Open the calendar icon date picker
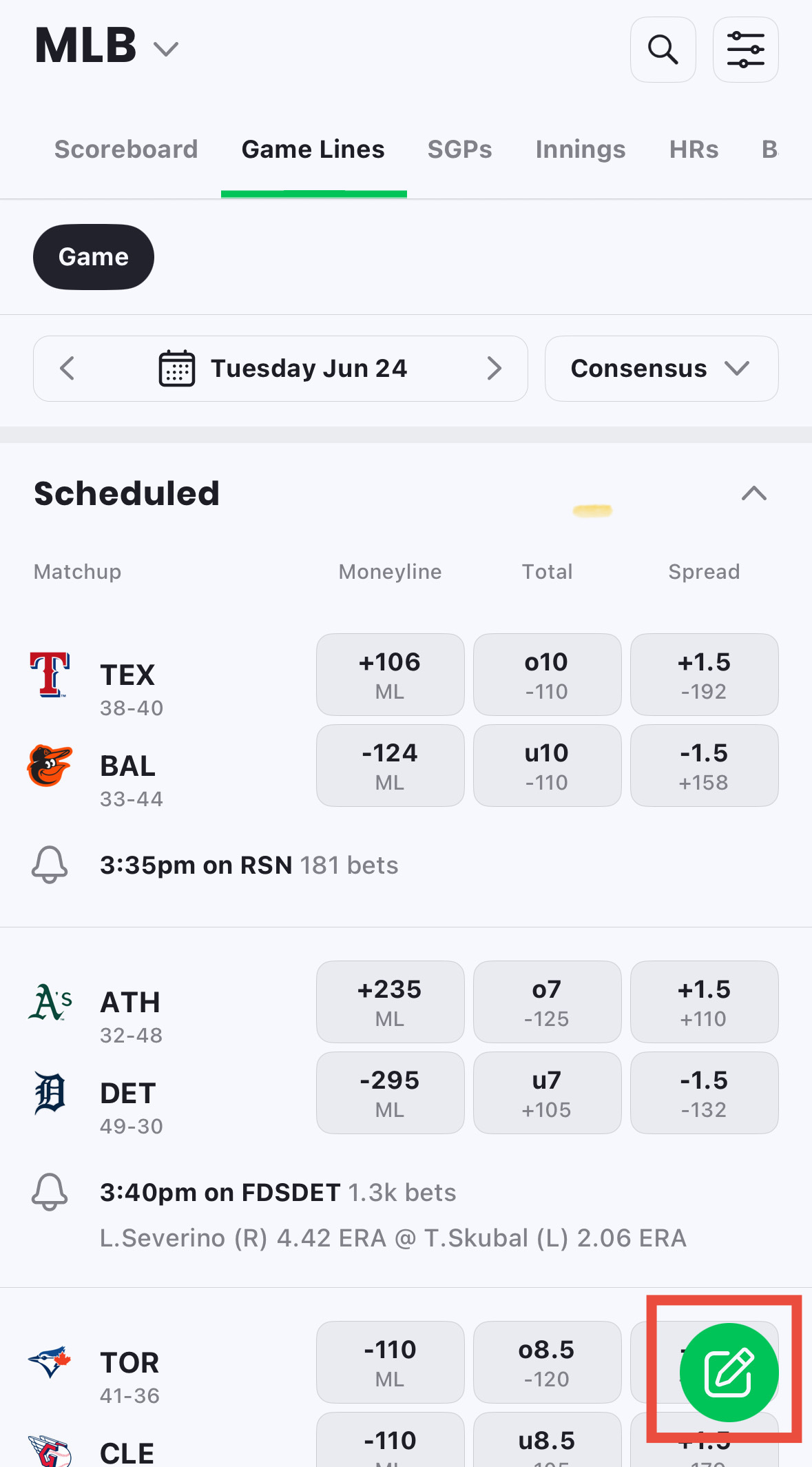812x1467 pixels. [x=177, y=368]
